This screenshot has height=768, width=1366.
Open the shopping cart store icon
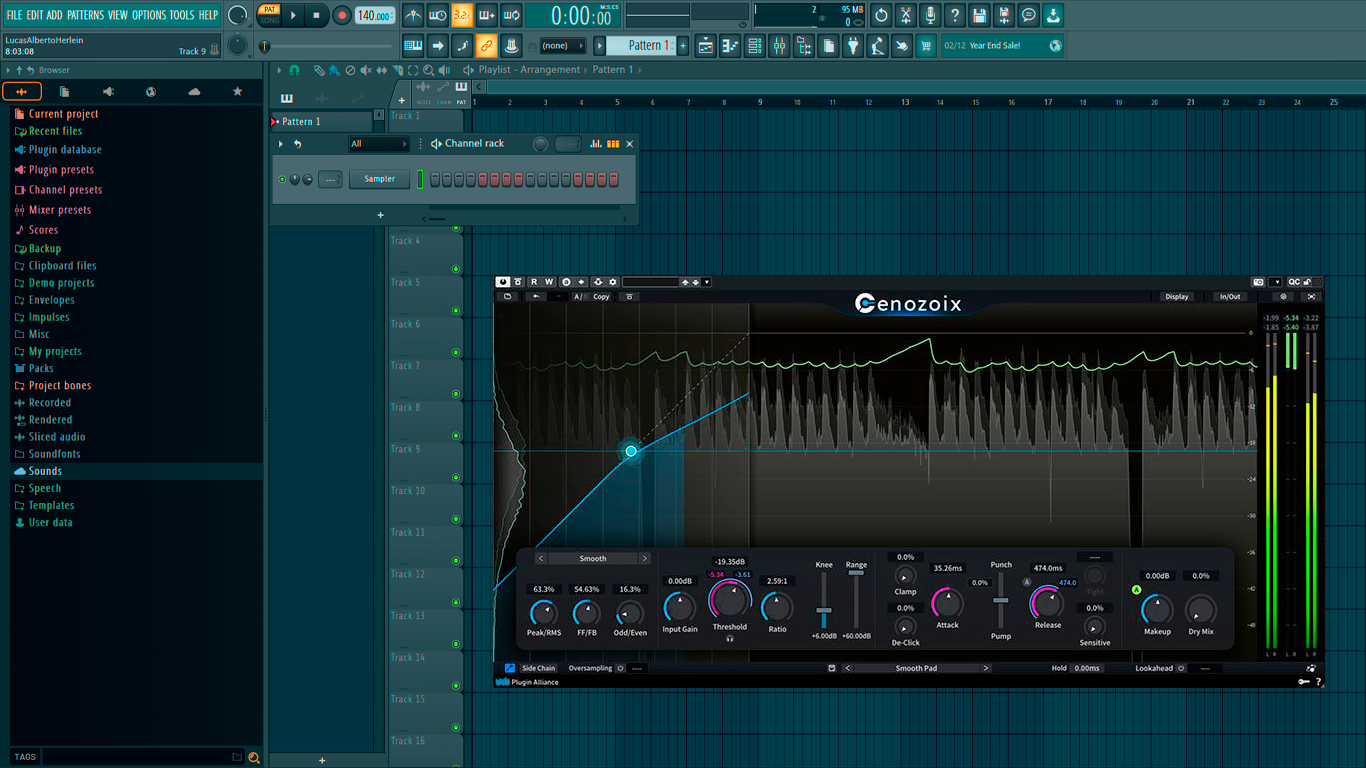click(x=925, y=46)
